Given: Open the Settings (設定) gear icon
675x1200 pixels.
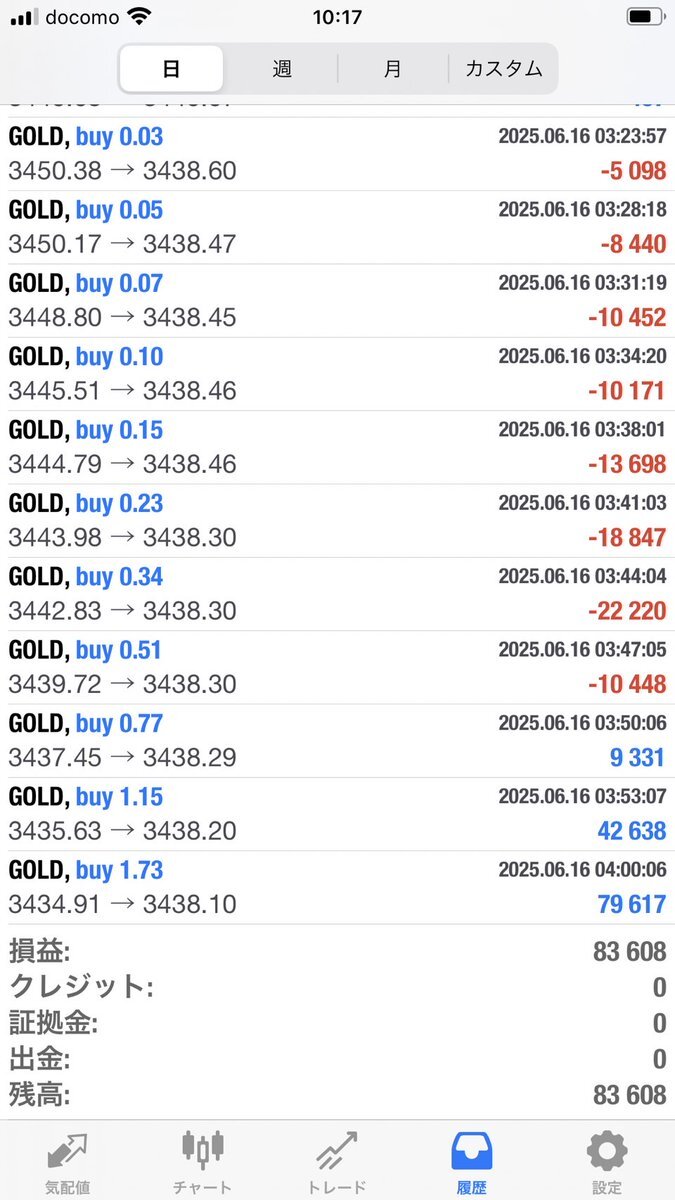Looking at the screenshot, I should coord(607,1151).
